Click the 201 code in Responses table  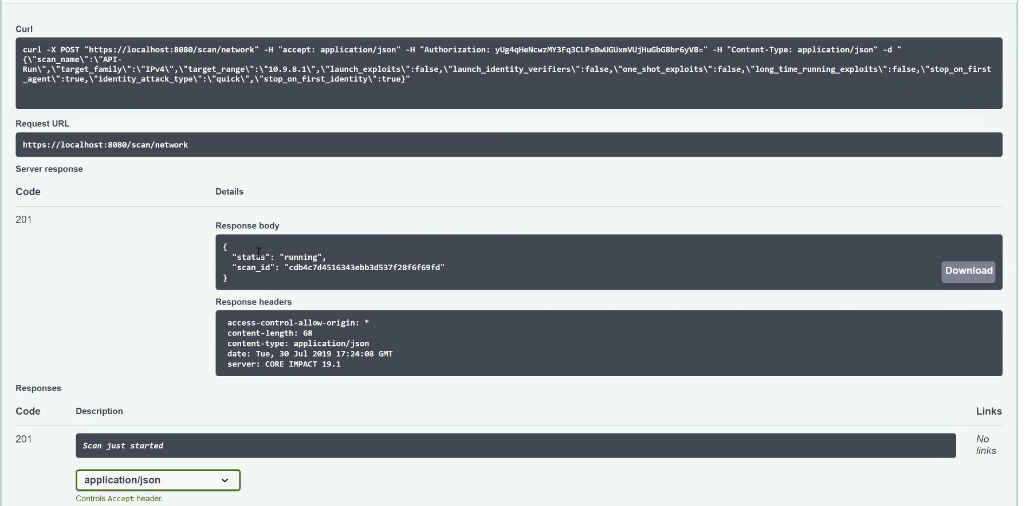tap(25, 438)
